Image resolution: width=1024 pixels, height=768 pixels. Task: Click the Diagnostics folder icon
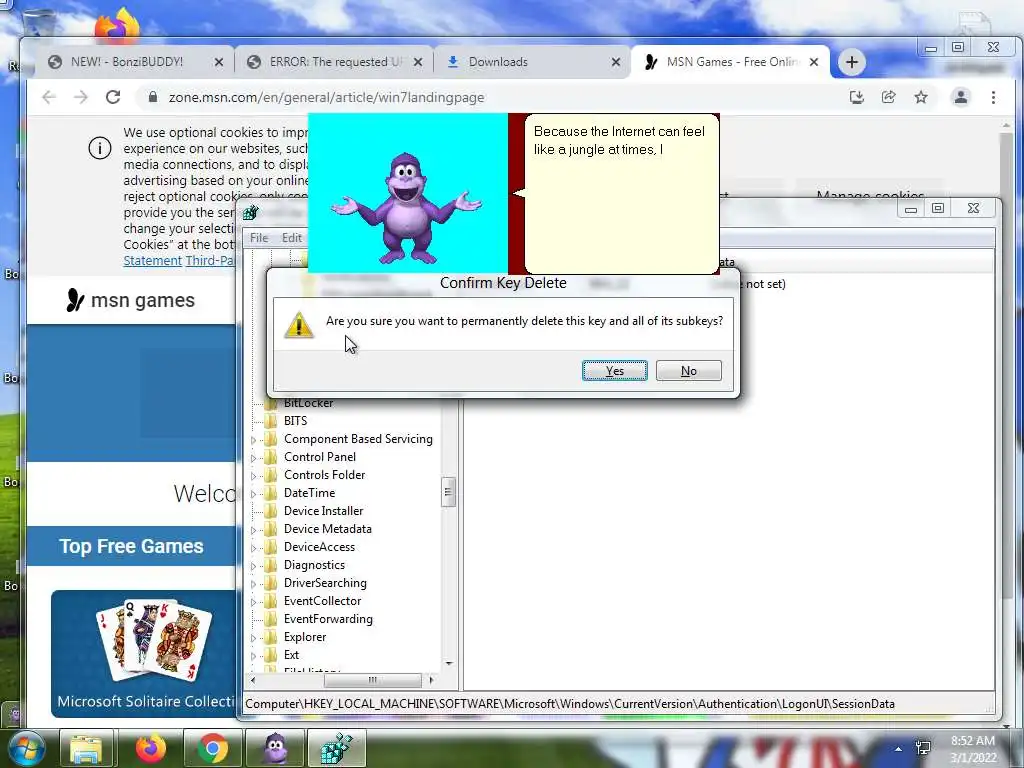point(270,565)
